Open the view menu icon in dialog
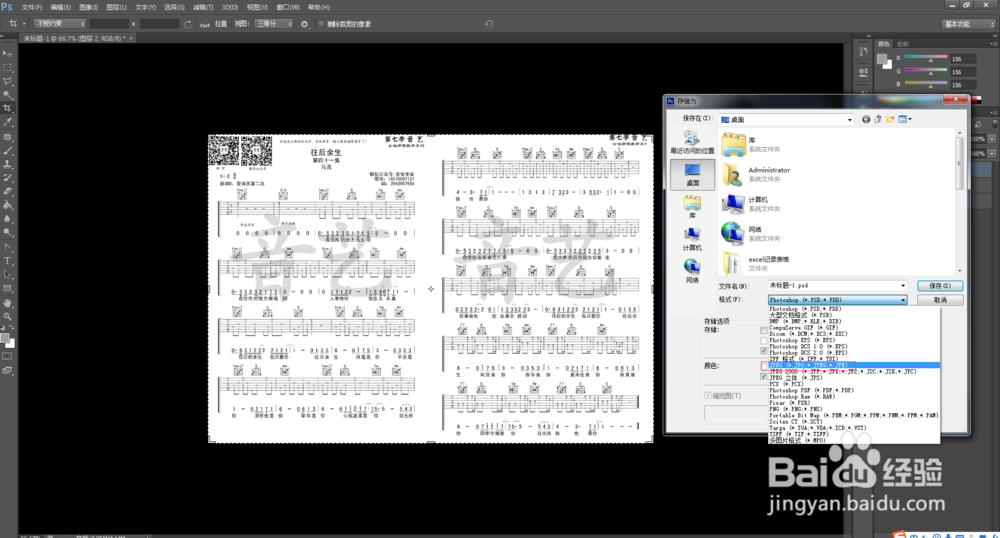Image resolution: width=1000 pixels, height=538 pixels. [x=904, y=119]
